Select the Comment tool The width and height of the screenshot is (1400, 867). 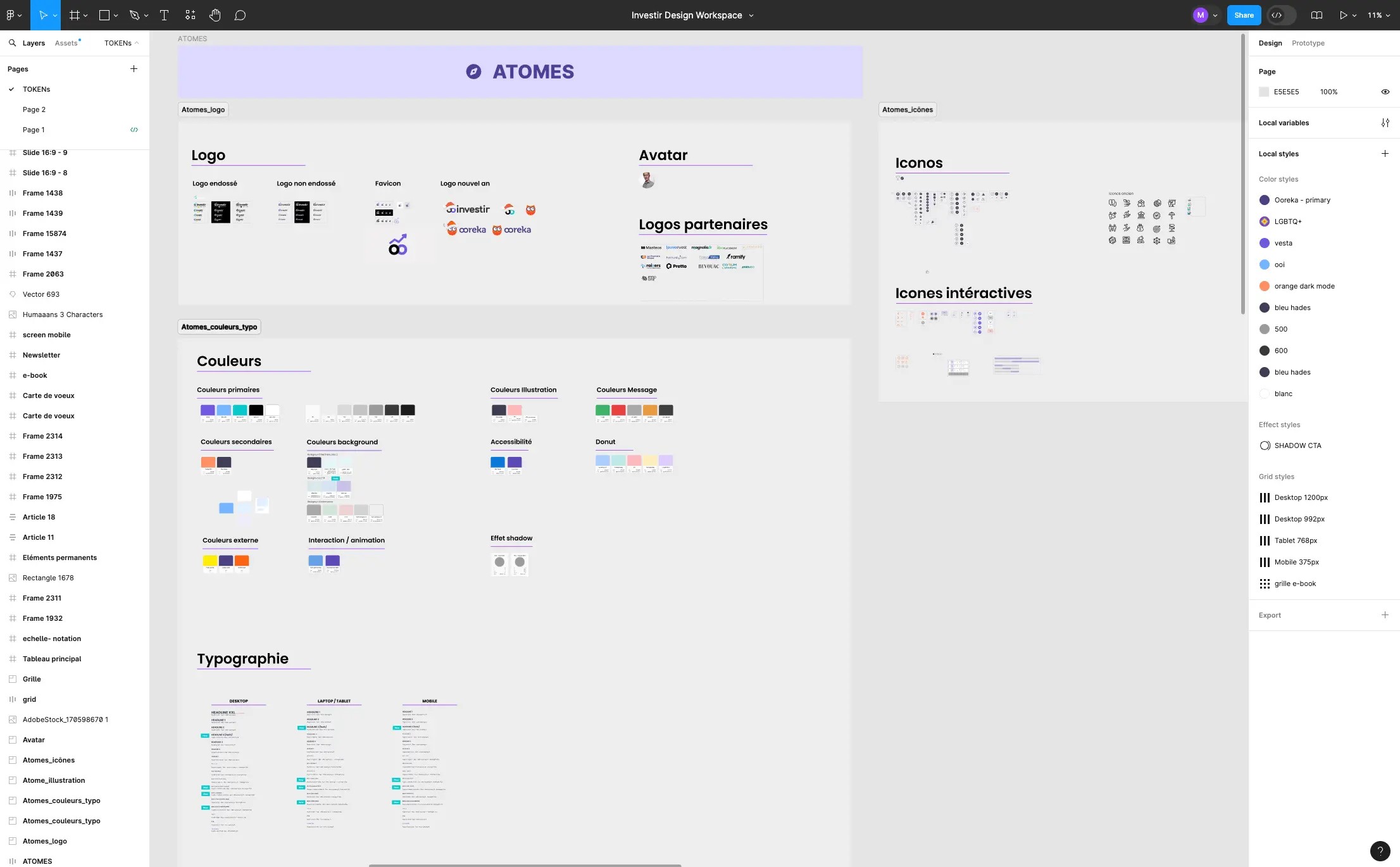point(240,15)
